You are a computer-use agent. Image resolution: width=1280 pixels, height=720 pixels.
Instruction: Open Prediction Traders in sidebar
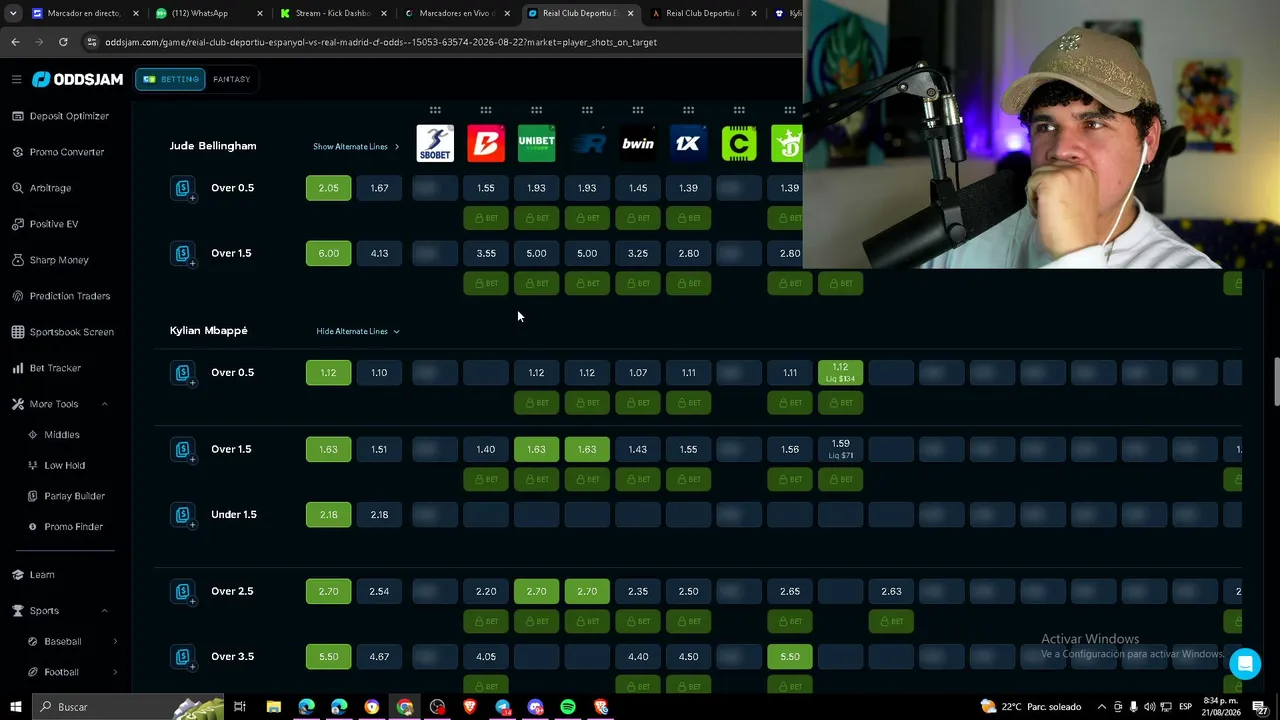pyautogui.click(x=61, y=296)
